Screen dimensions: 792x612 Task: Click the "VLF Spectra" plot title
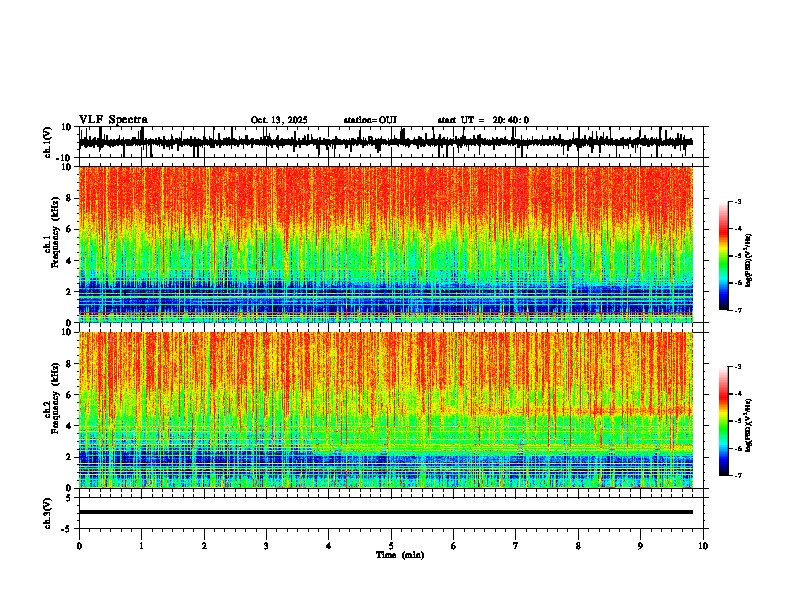pos(113,120)
